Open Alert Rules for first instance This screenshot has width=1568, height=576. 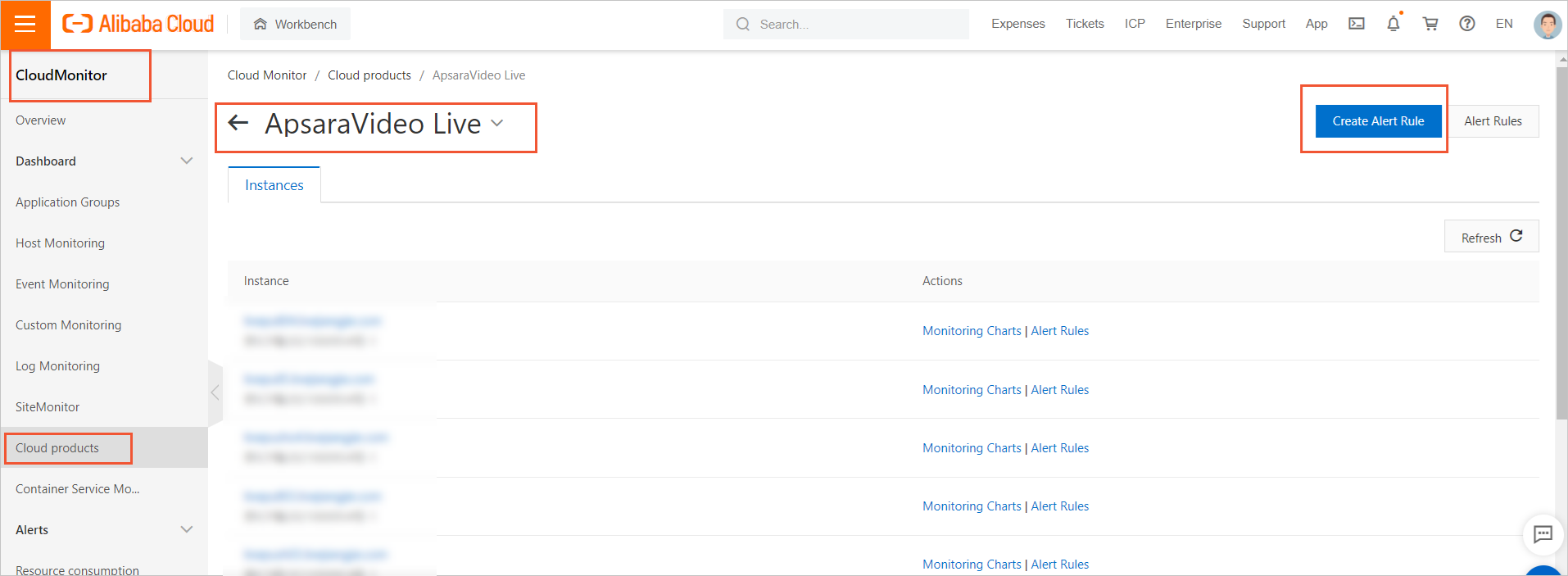(x=1060, y=331)
